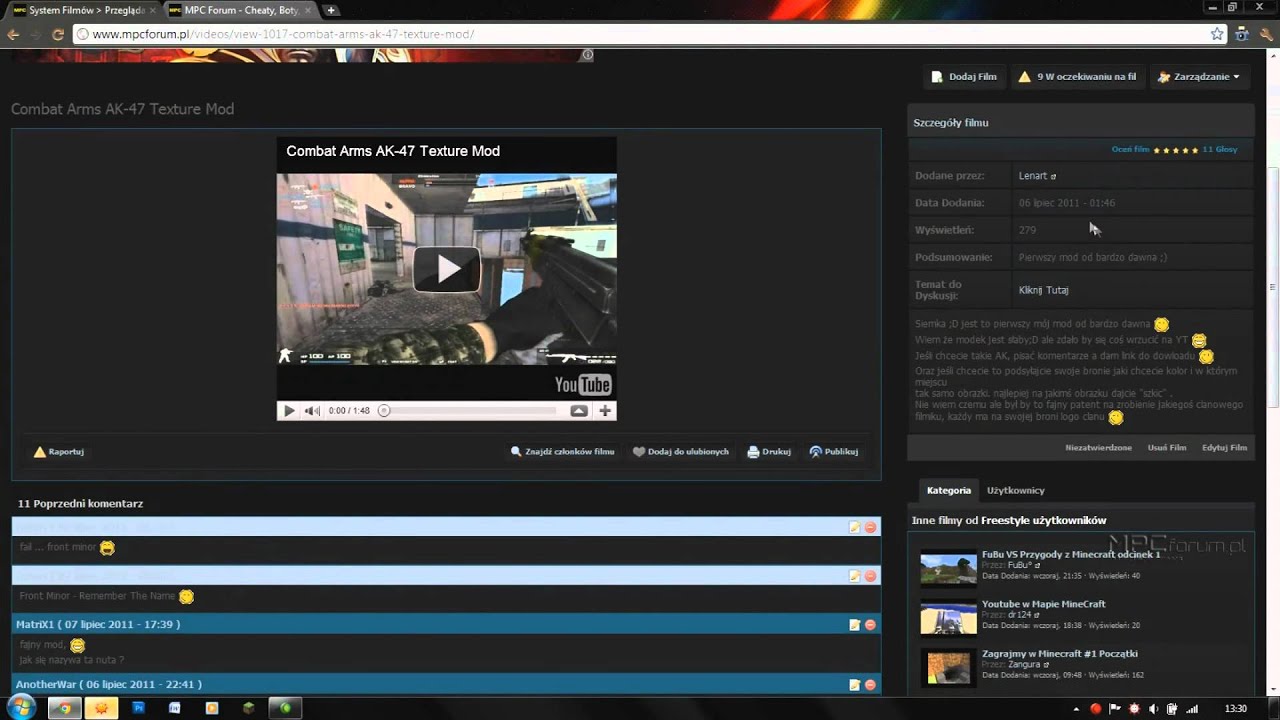
Task: Delete the 'Remember The Name' comment
Action: (x=870, y=576)
